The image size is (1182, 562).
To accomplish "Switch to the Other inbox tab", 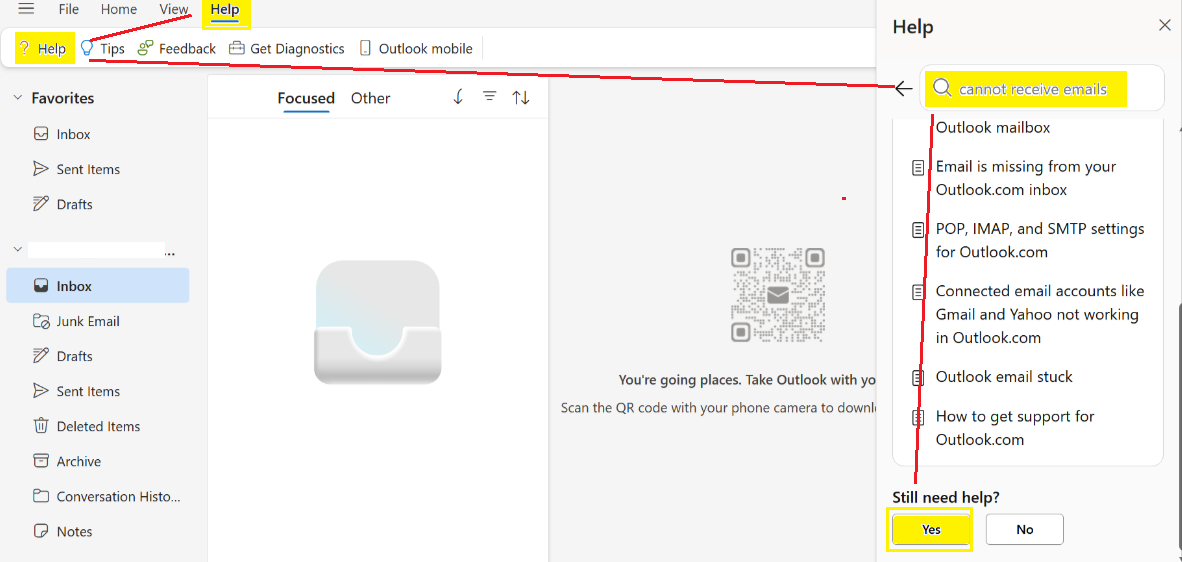I will coord(371,98).
